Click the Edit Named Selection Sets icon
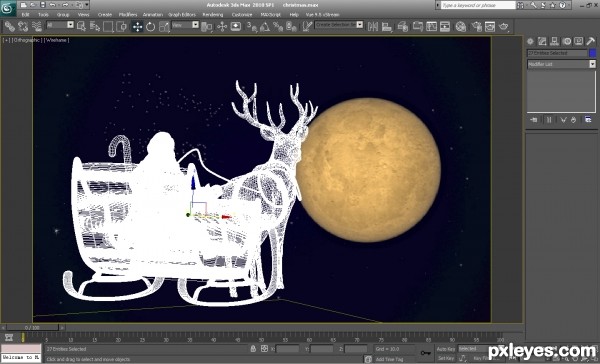 tap(307, 26)
